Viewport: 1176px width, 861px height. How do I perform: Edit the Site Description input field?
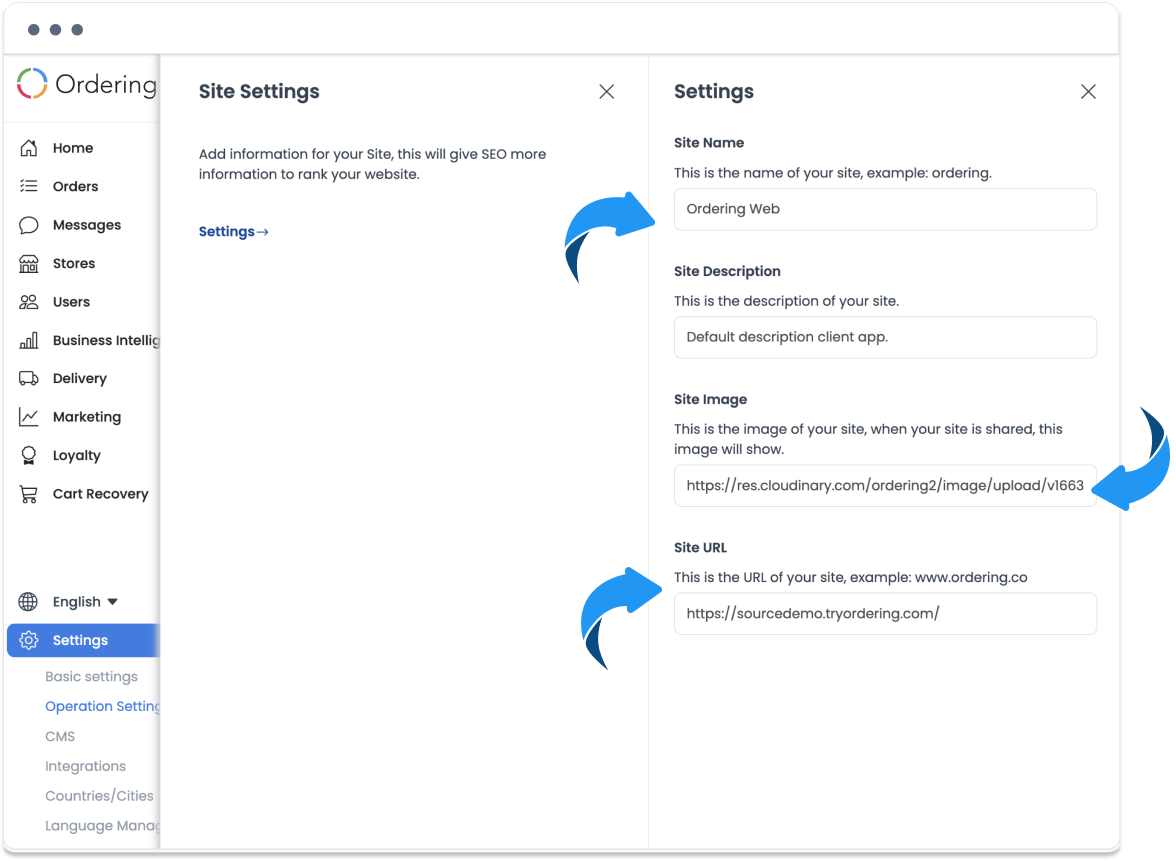(x=885, y=338)
